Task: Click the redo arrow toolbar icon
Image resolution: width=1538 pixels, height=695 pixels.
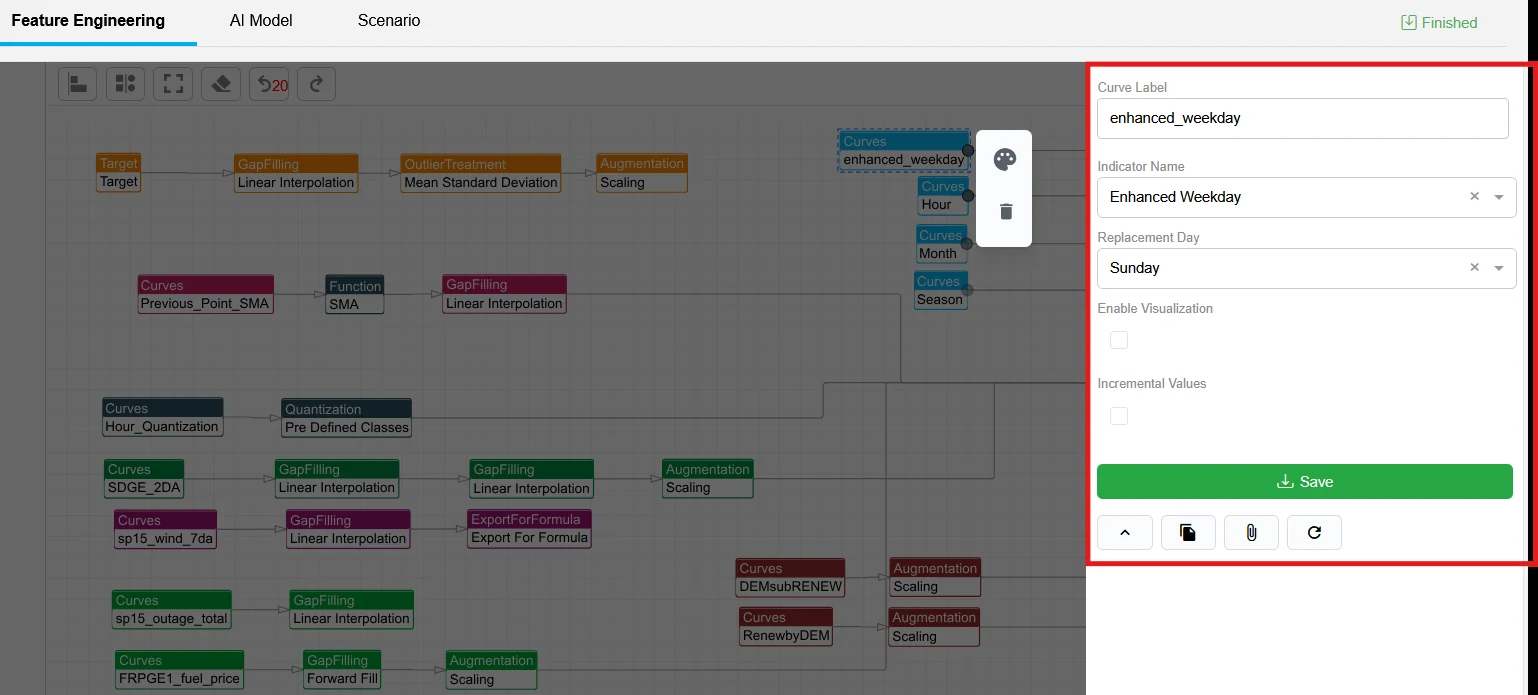Action: point(317,84)
